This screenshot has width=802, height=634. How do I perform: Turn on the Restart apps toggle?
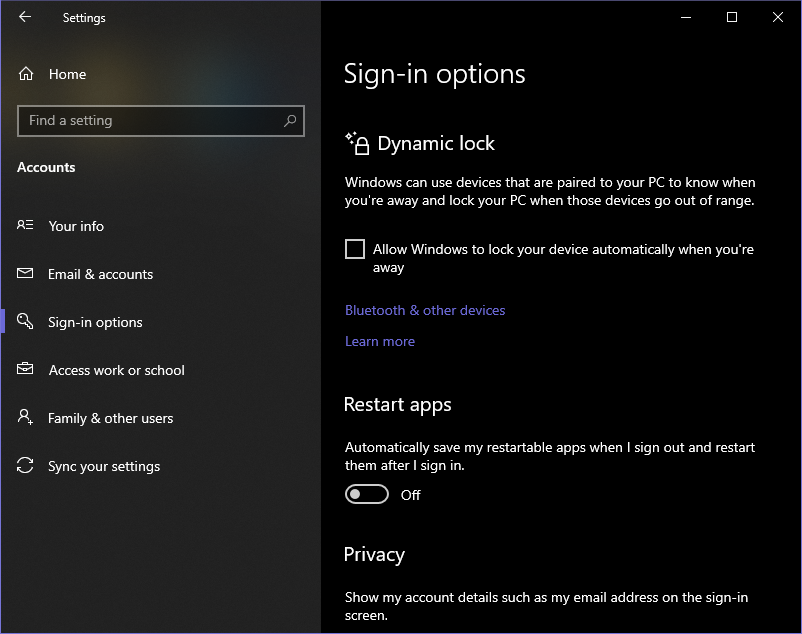pos(367,495)
